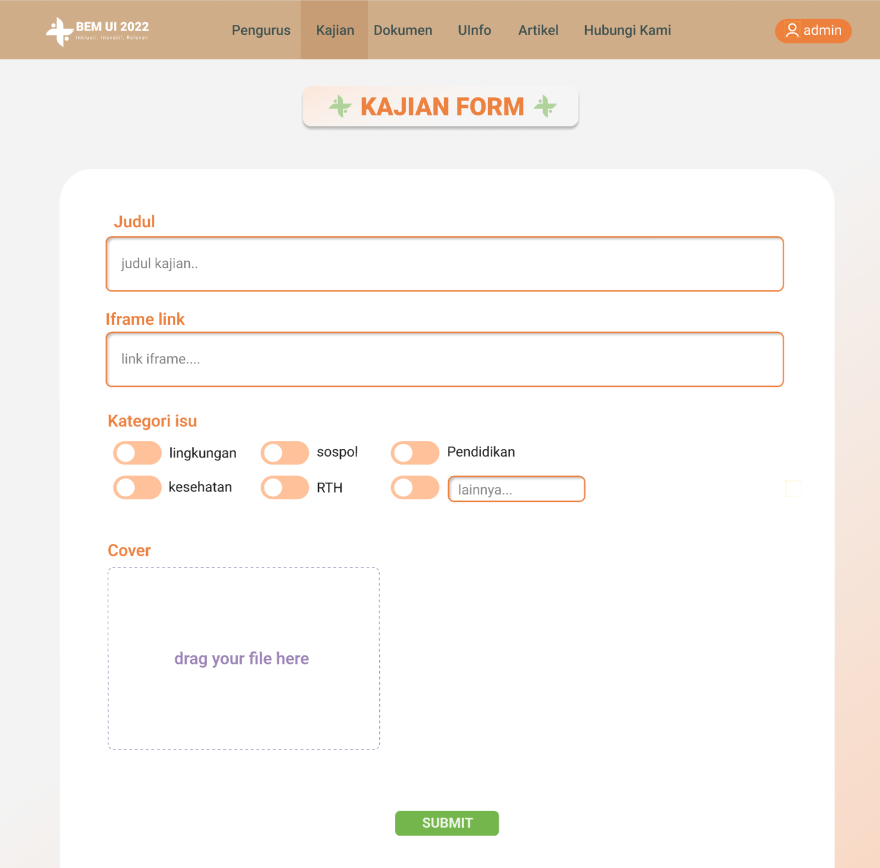Toggle the lingkungan category switch
The width and height of the screenshot is (880, 868).
point(137,453)
